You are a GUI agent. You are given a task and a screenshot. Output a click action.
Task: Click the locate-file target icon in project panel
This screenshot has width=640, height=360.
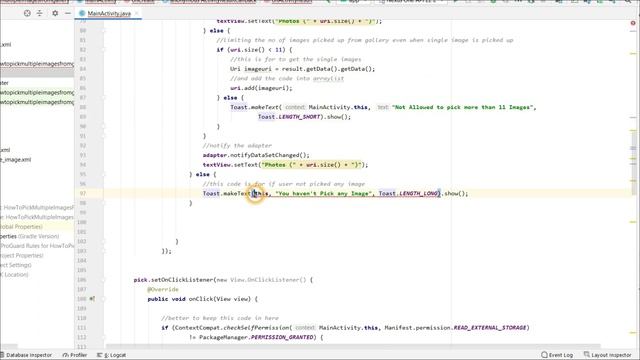(27, 13)
